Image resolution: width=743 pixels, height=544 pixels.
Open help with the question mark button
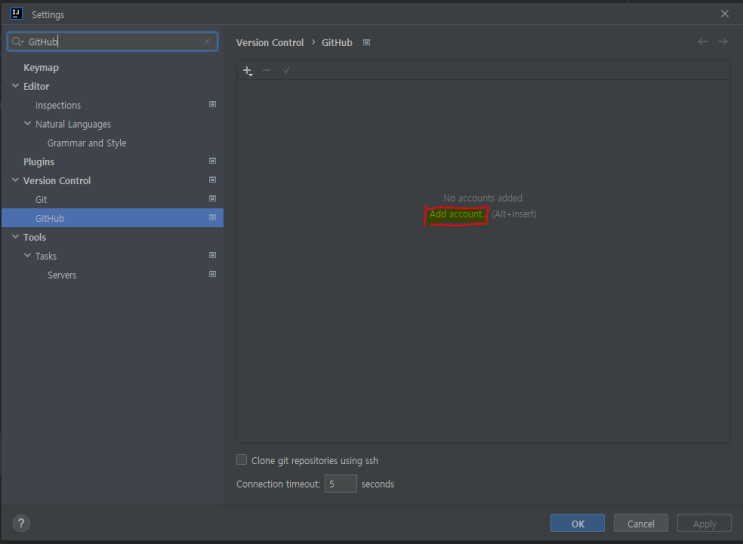21,523
